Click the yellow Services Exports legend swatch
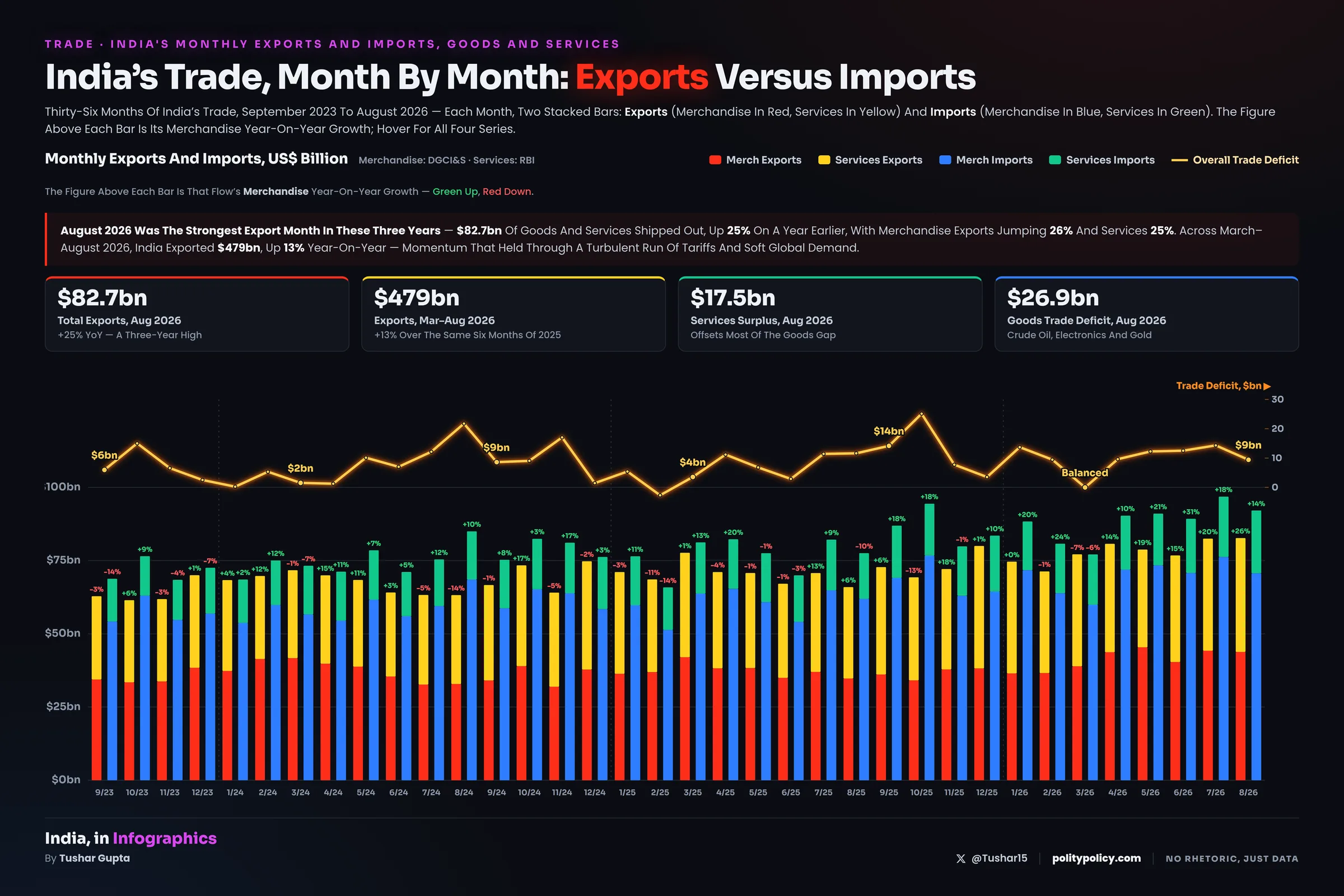 (x=824, y=160)
